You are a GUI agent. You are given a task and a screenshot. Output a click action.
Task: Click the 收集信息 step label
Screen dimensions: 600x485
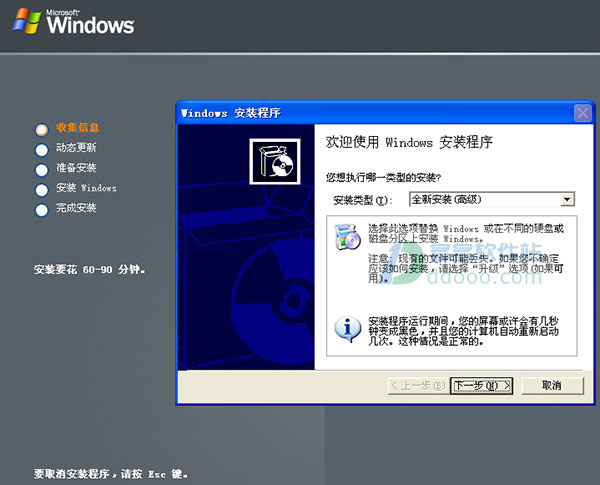coord(78,127)
